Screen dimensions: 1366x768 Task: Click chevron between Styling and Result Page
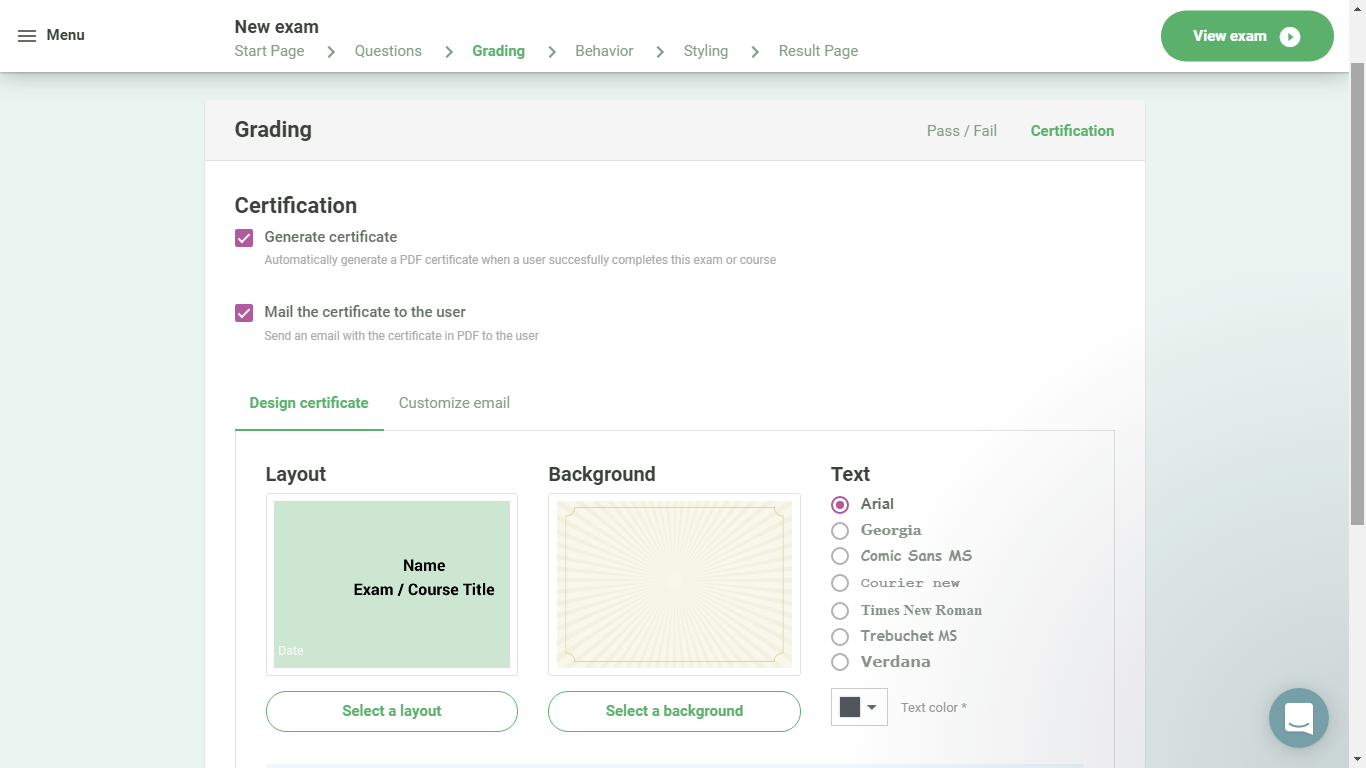click(x=755, y=51)
